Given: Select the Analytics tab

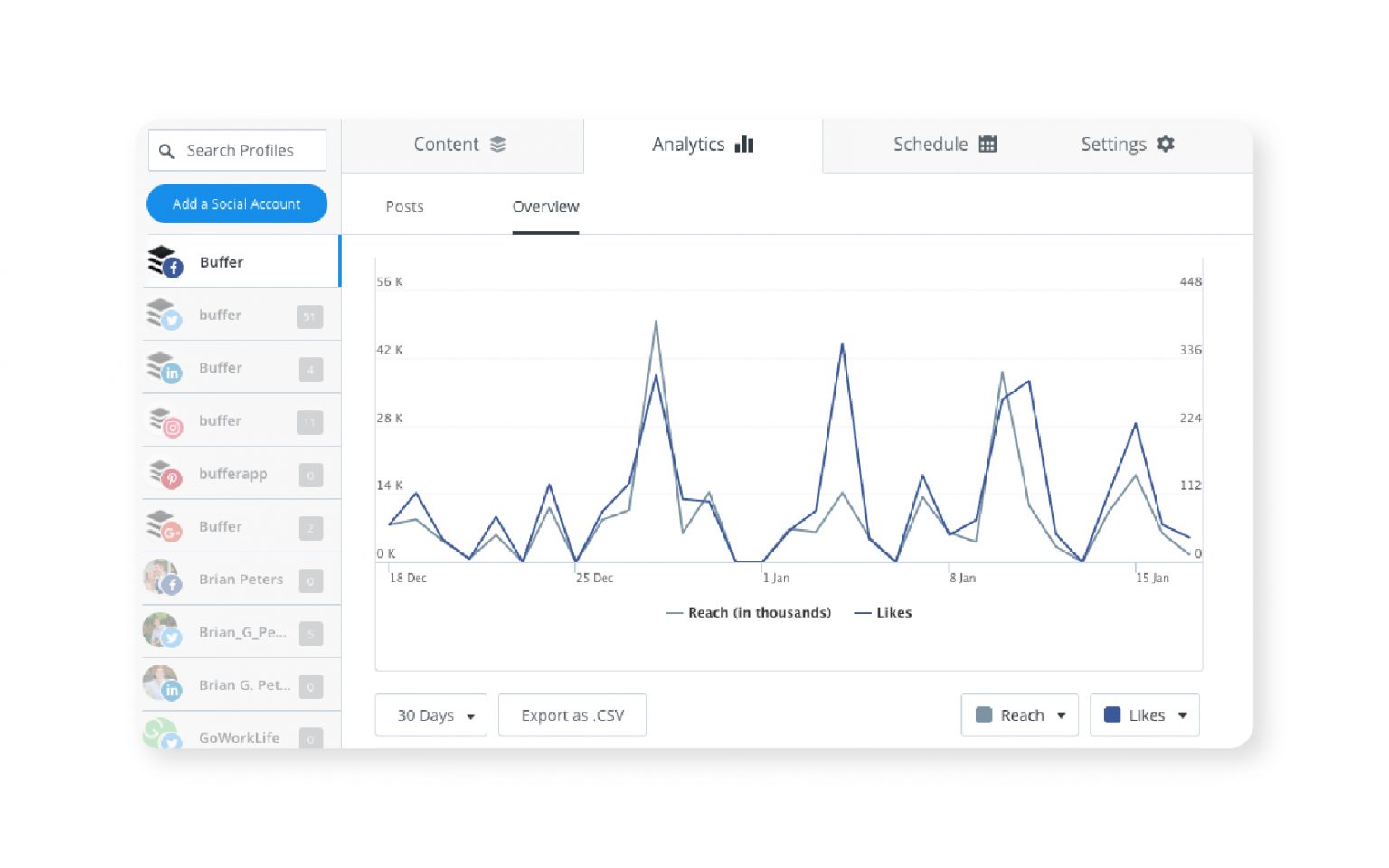Looking at the screenshot, I should [703, 145].
